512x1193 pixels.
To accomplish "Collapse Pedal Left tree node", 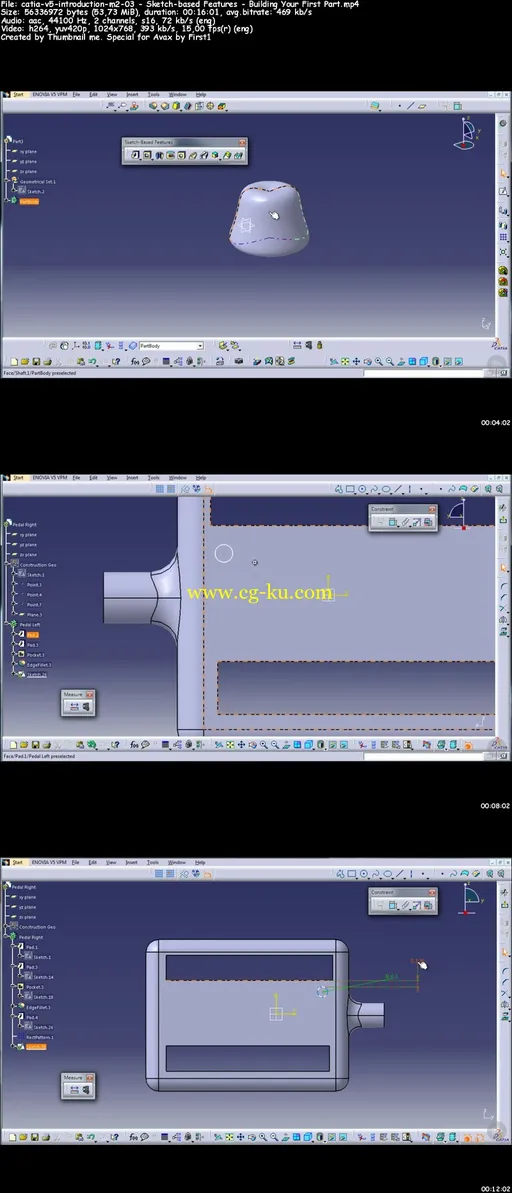I will (x=6, y=623).
